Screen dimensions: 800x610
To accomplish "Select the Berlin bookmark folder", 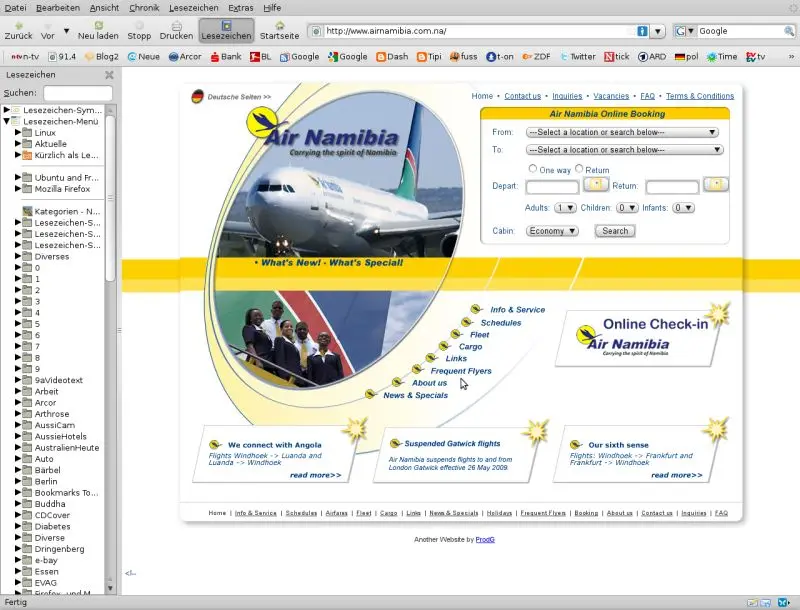I will point(46,481).
